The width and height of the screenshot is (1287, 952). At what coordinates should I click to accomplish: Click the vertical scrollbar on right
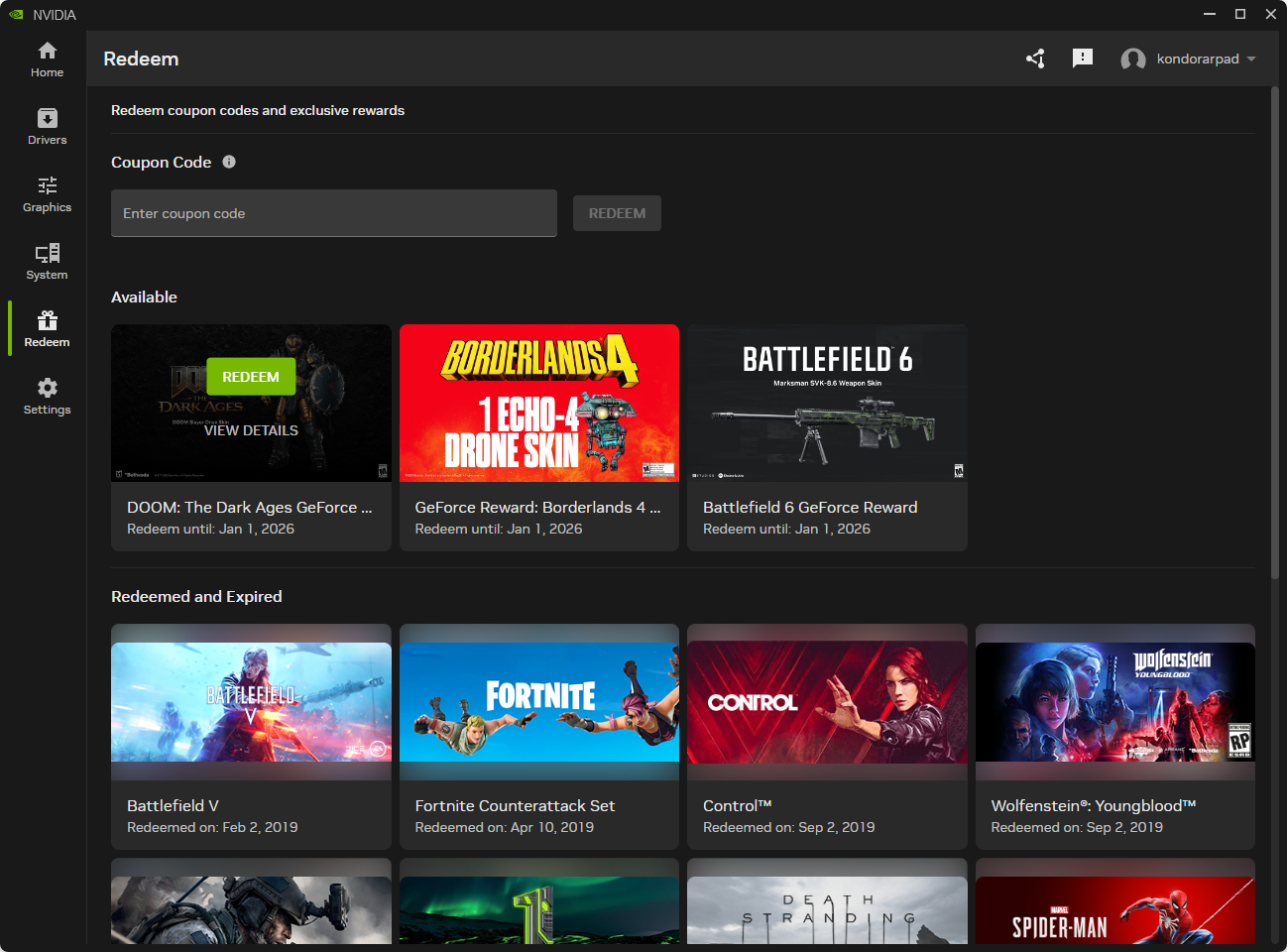point(1275,332)
